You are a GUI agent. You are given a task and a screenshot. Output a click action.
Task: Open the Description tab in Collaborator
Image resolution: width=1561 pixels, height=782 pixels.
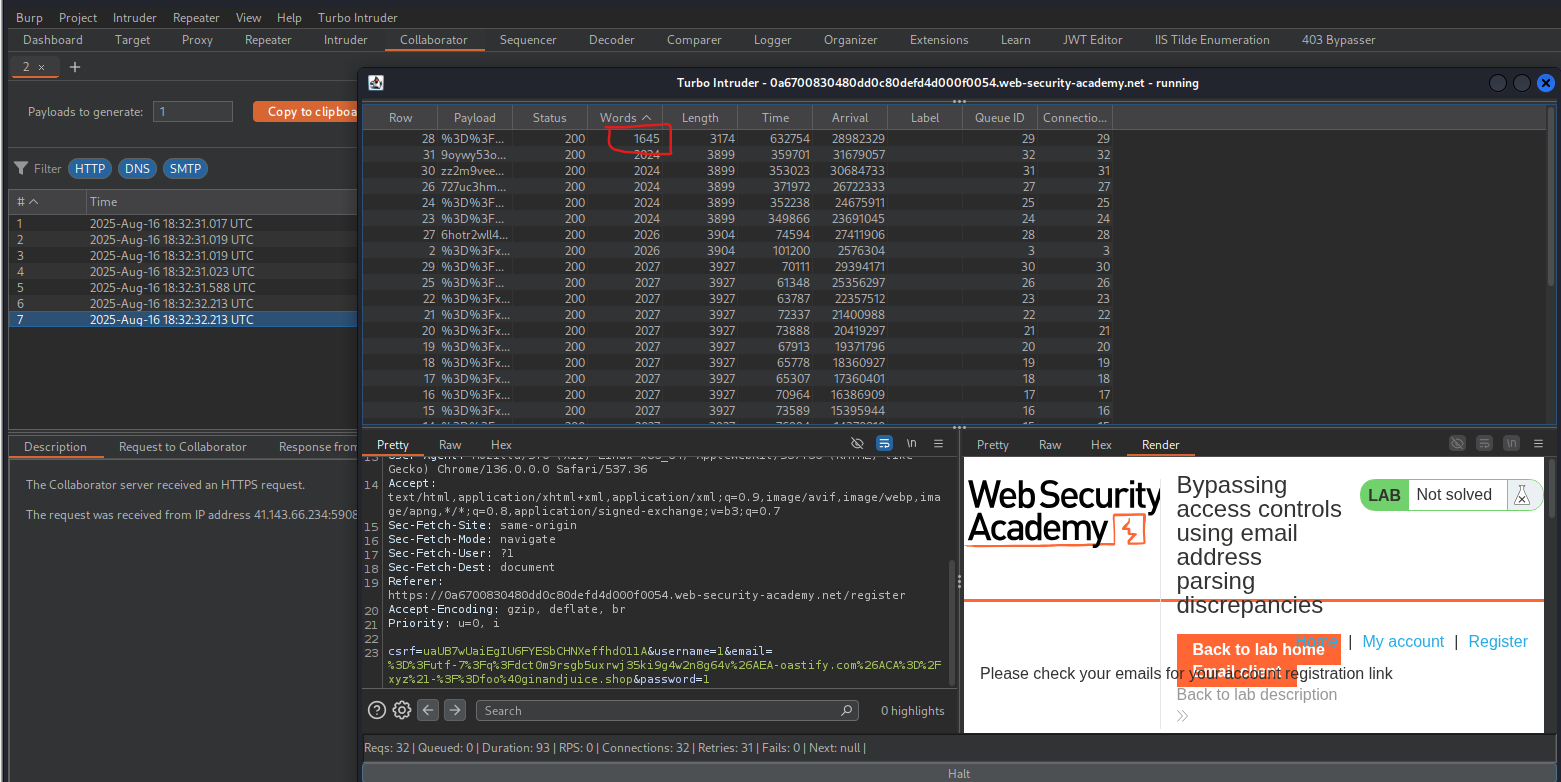pos(55,447)
